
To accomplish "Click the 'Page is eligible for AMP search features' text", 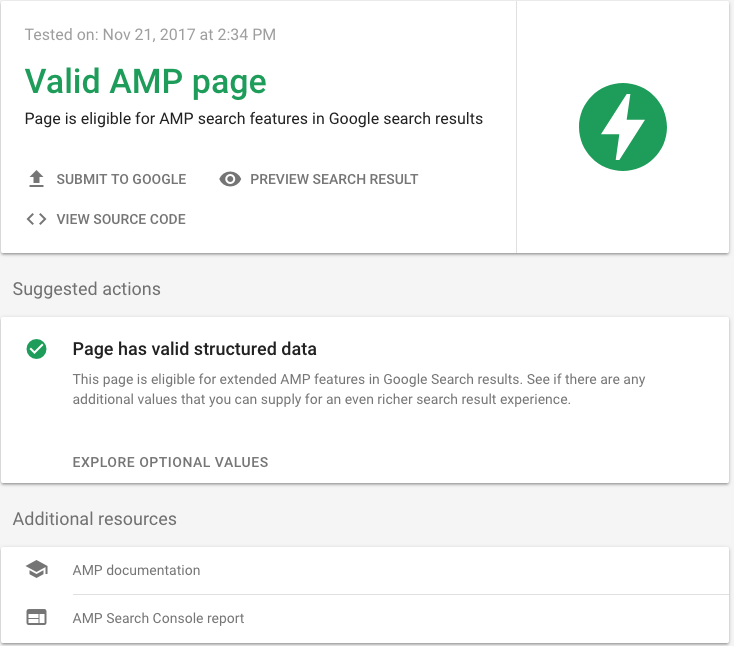I will [x=253, y=118].
